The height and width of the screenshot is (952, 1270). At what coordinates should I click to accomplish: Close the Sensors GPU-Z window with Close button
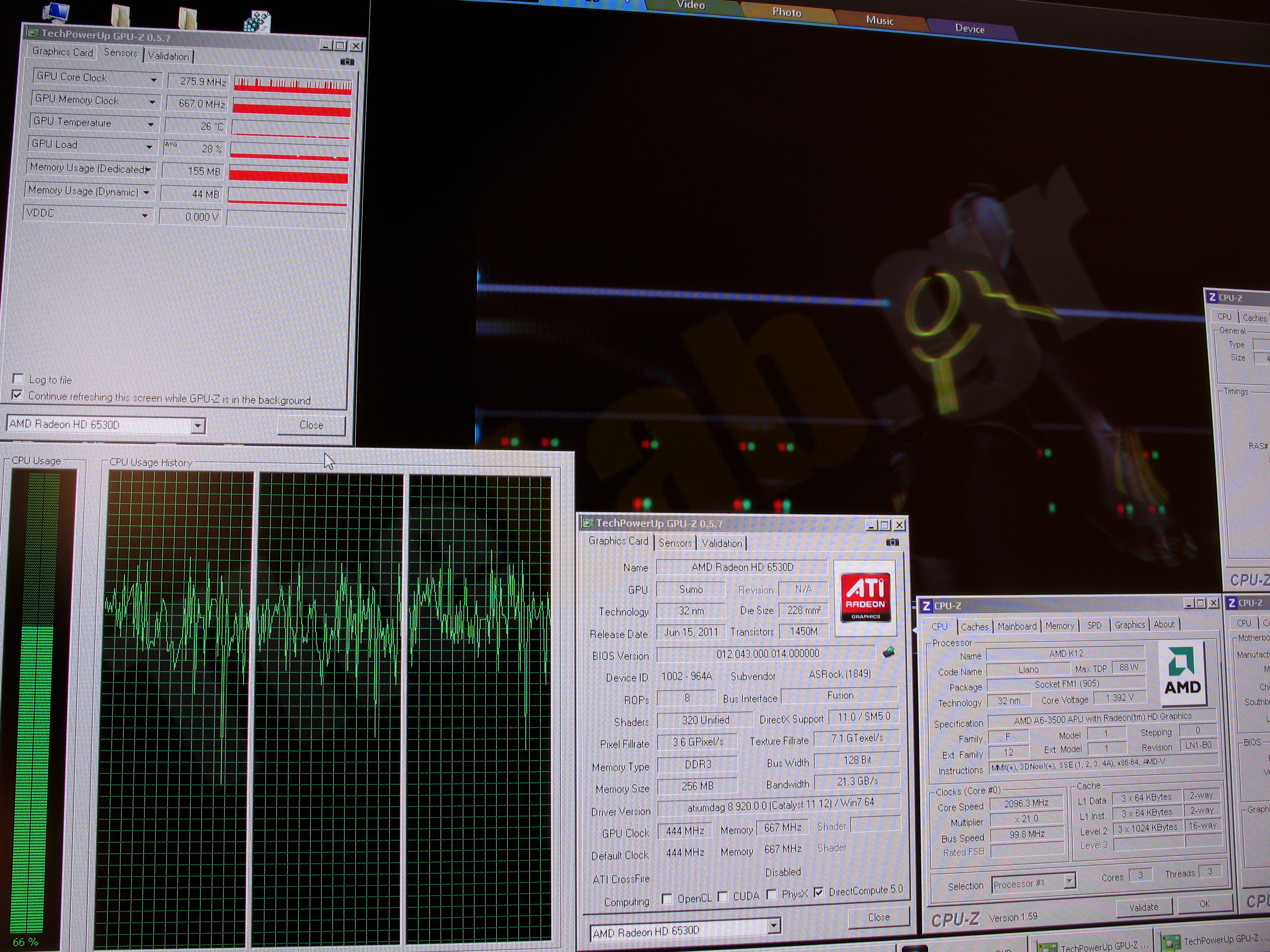pyautogui.click(x=311, y=425)
